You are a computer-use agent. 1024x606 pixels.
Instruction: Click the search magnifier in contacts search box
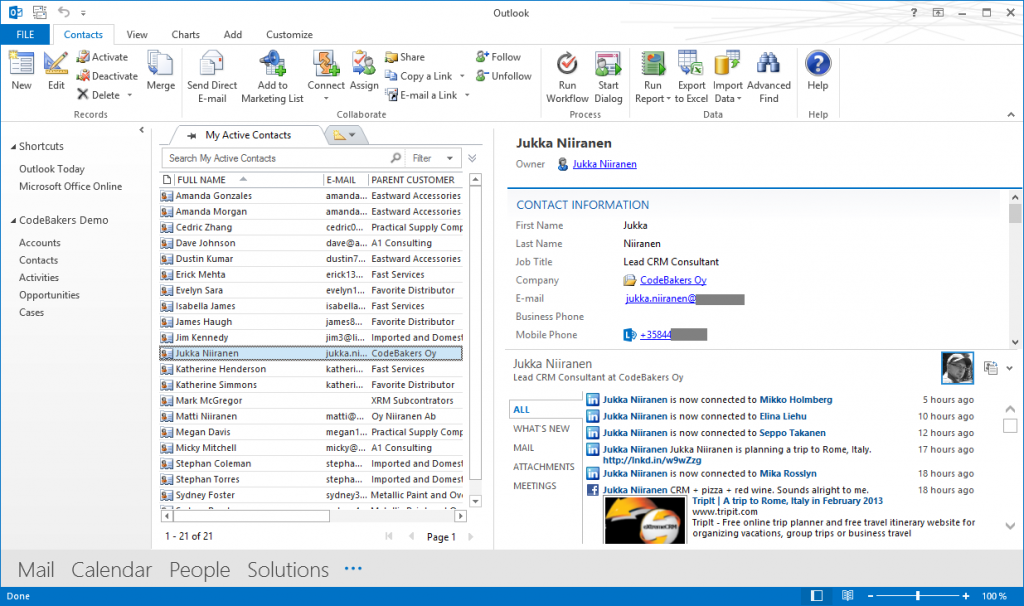[396, 158]
